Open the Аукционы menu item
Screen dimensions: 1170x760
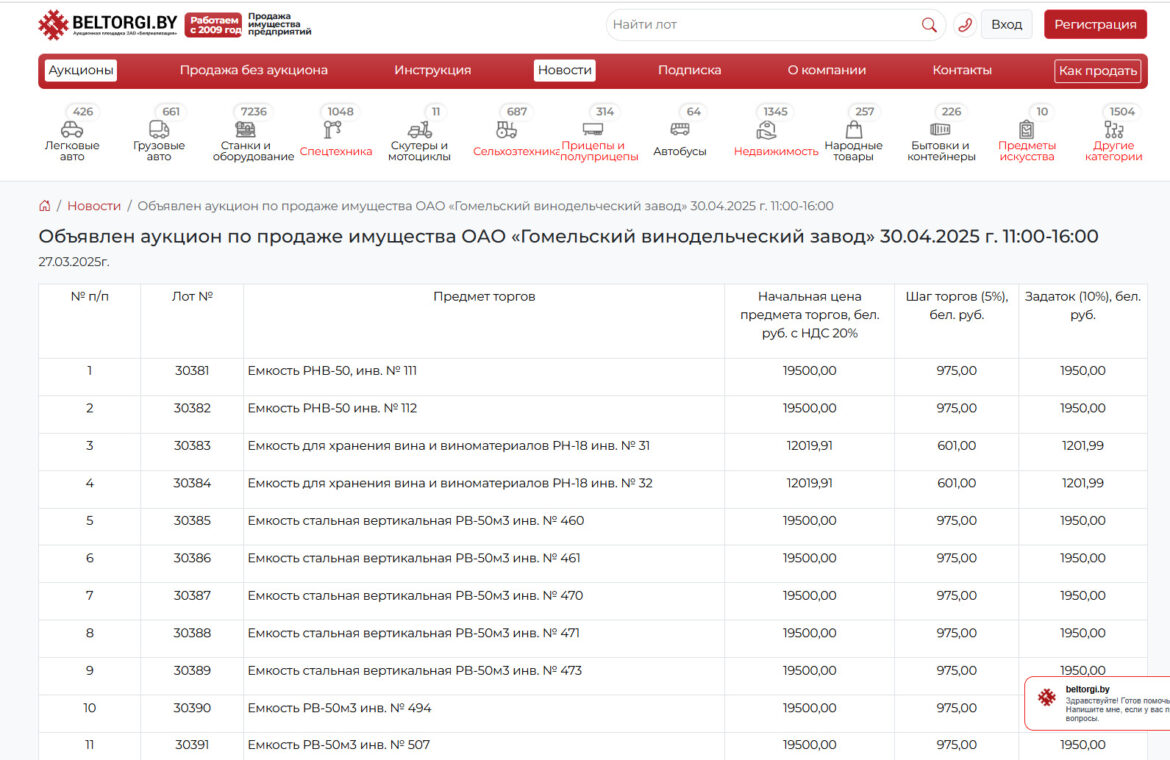[x=81, y=70]
